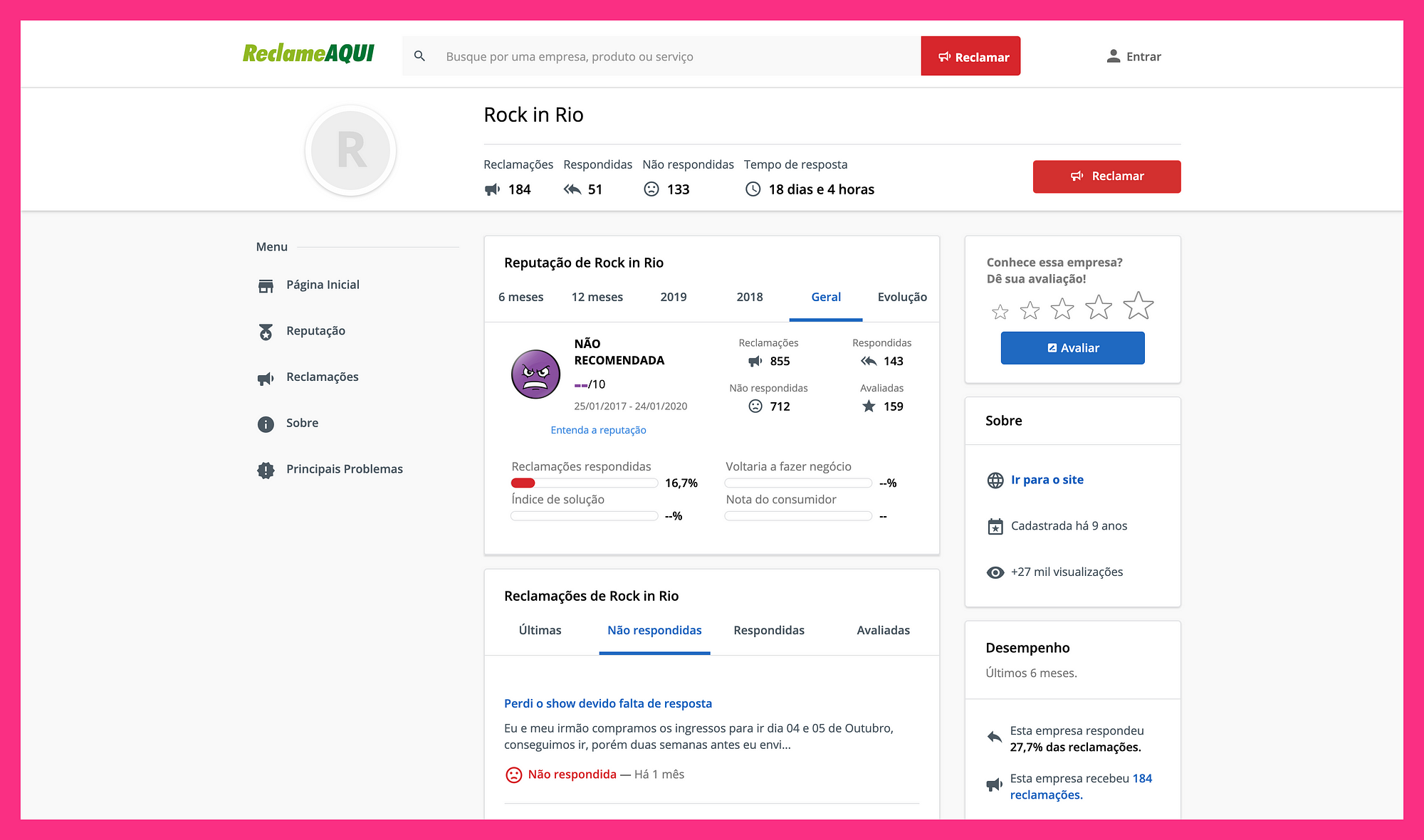Click the company search input field
1424x840 pixels.
click(661, 56)
